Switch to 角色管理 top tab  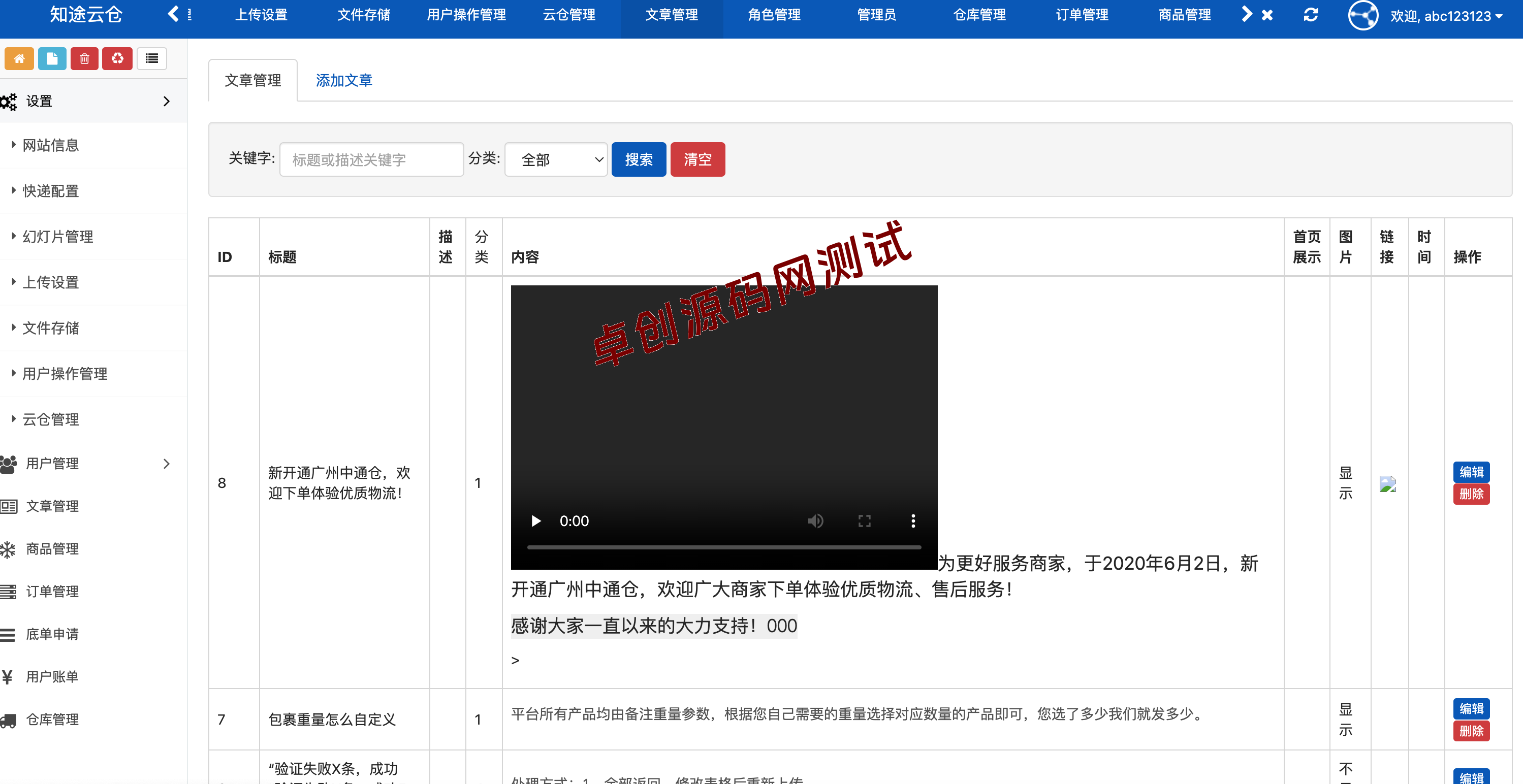[774, 15]
